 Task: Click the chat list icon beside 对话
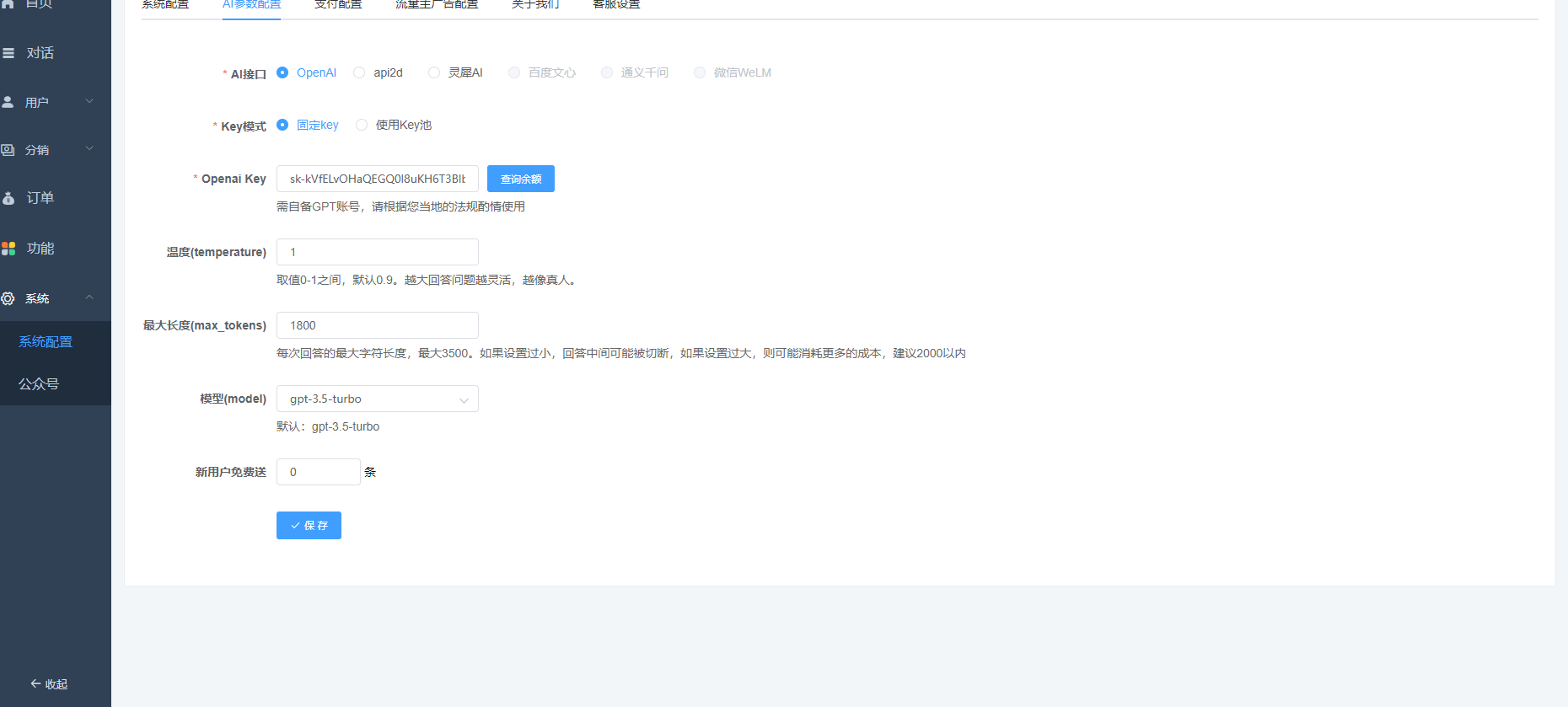coord(8,53)
